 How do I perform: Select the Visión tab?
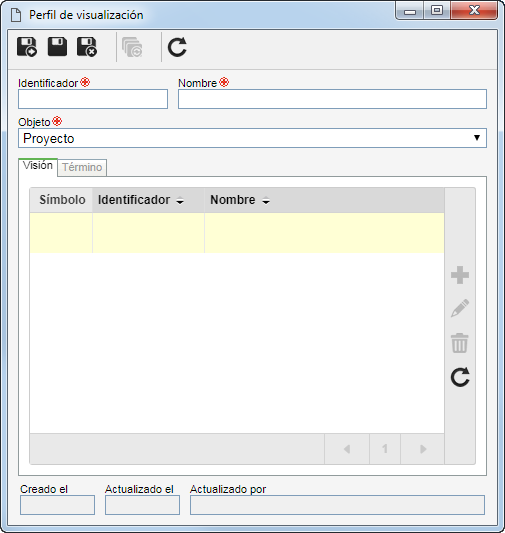[38, 166]
